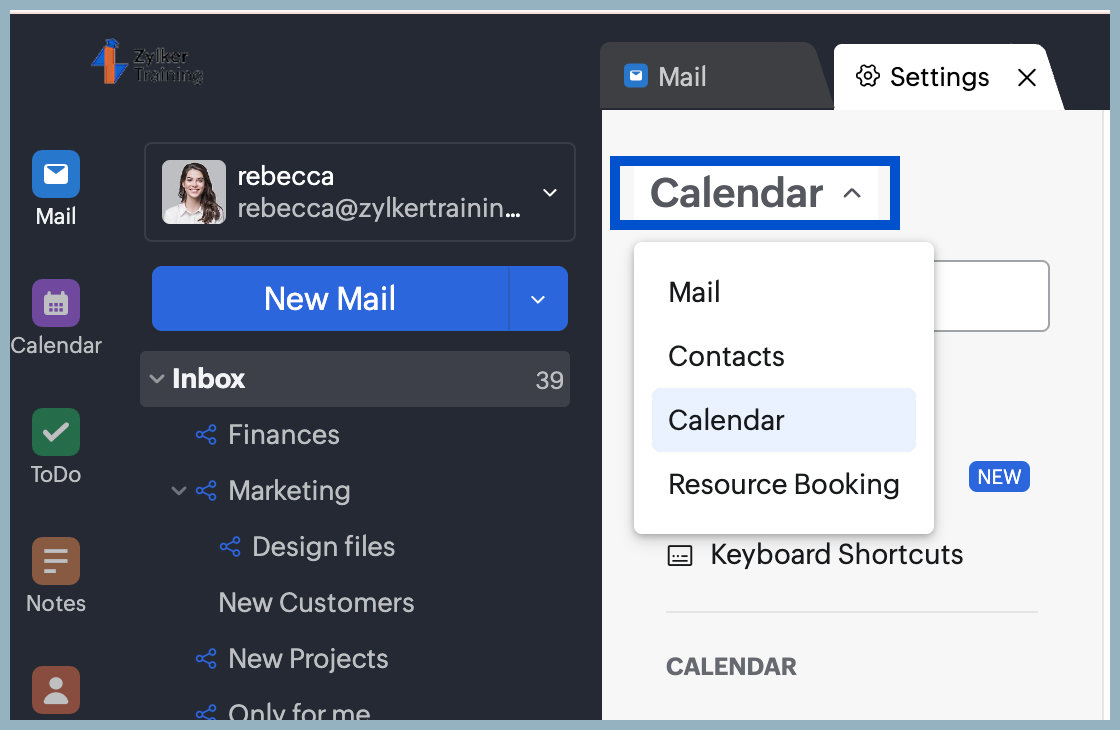Image resolution: width=1120 pixels, height=730 pixels.
Task: Close the Settings tab
Action: [x=1026, y=77]
